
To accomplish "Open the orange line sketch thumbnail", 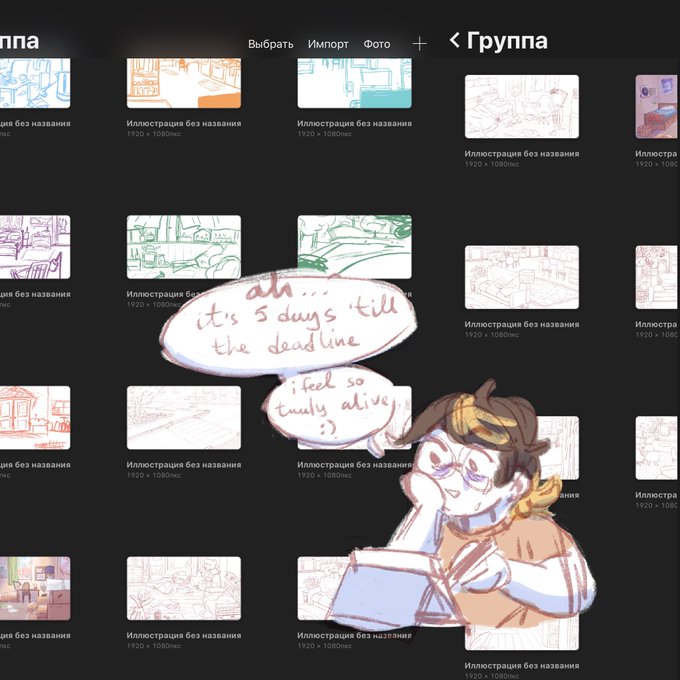I will 184,83.
